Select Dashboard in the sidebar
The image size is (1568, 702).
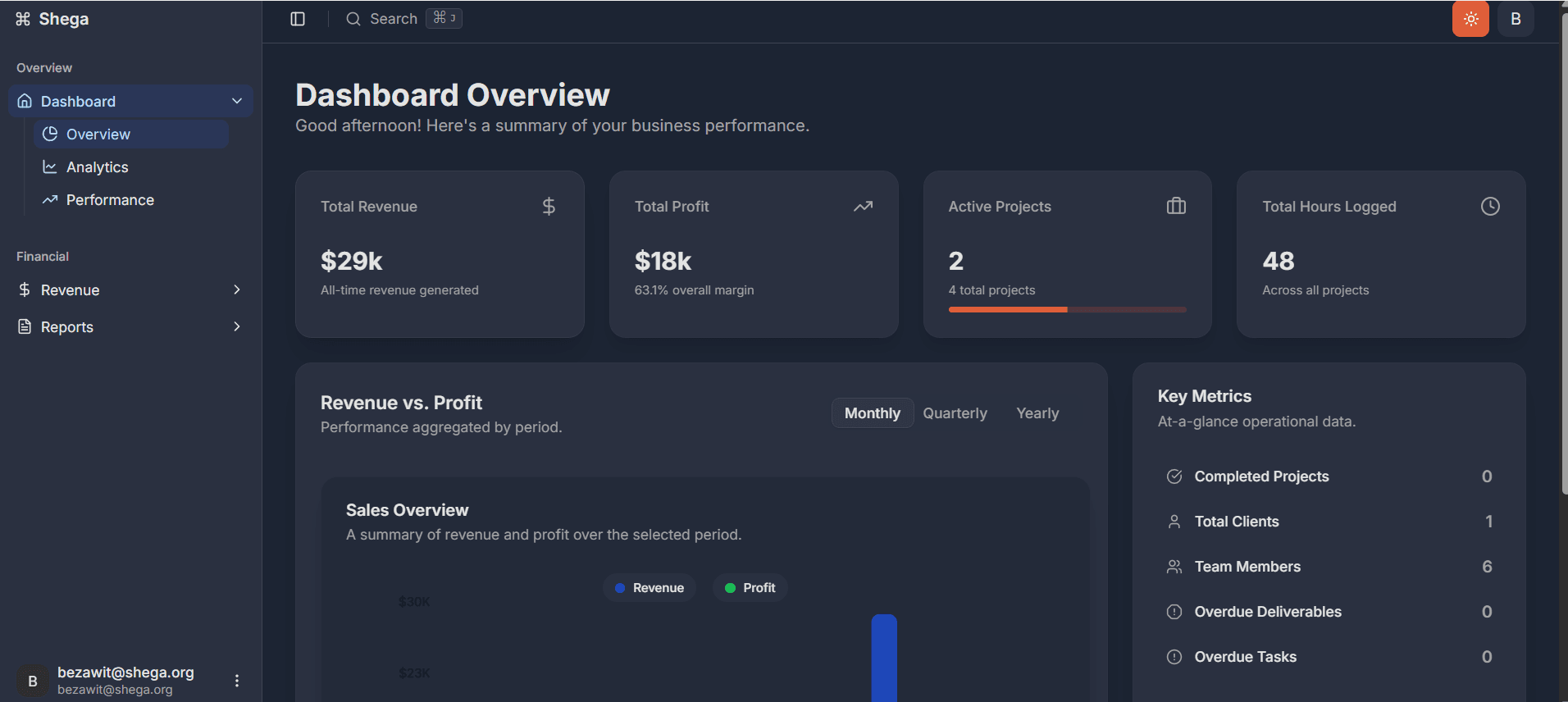(x=130, y=101)
